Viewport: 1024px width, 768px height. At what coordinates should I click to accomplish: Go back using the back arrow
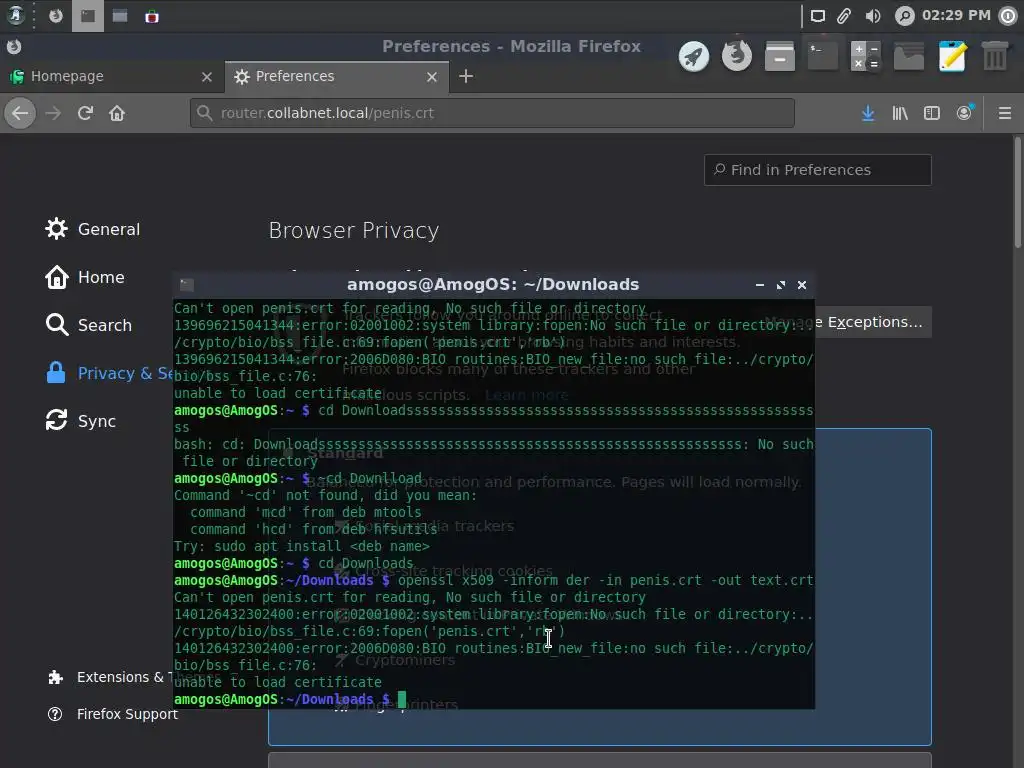coord(20,113)
